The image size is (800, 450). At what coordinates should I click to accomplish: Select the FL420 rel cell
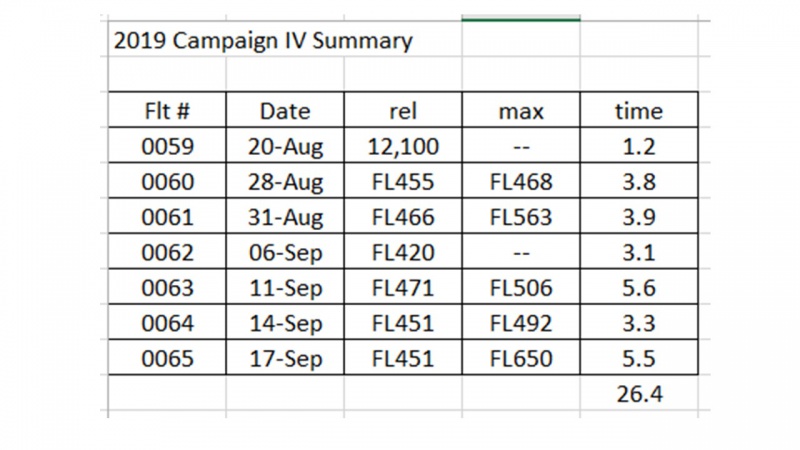[405, 252]
